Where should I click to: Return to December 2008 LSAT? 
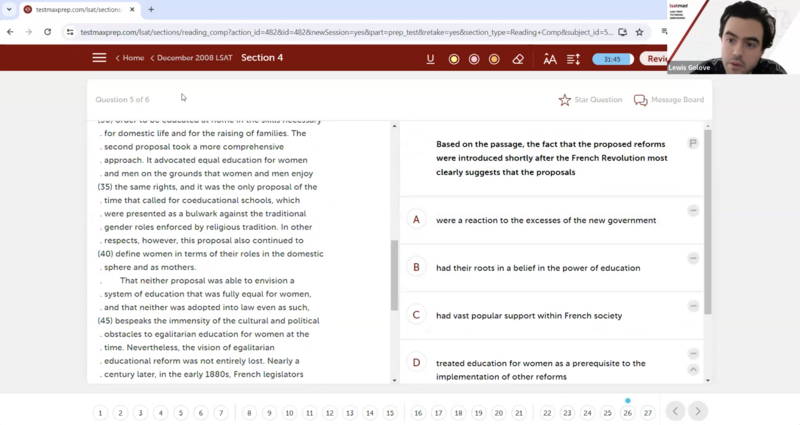click(192, 58)
